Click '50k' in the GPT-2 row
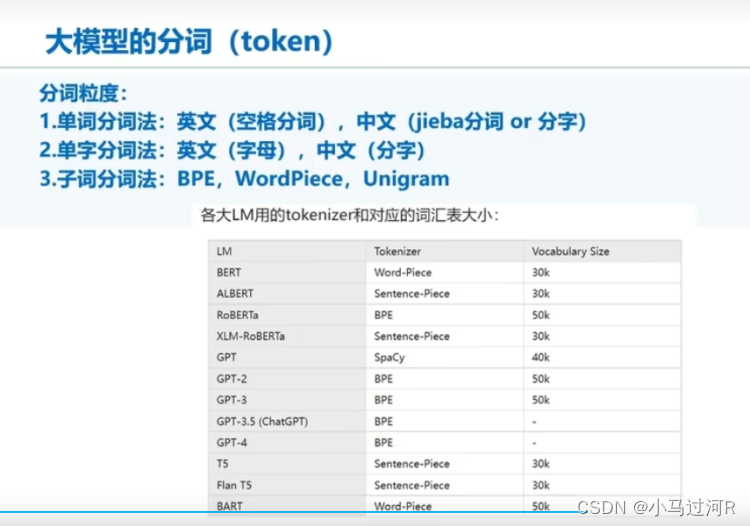 pos(541,379)
